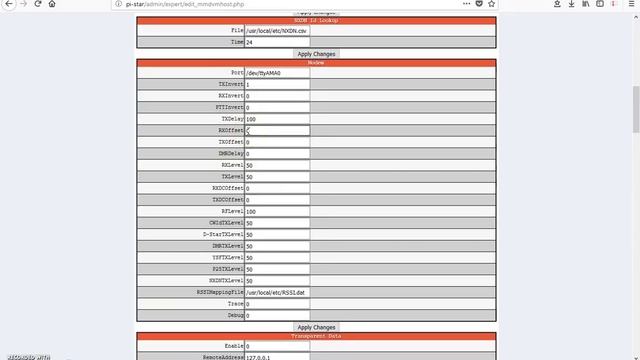Edit the RXLevel field showing 50
640x360 pixels.
point(277,165)
